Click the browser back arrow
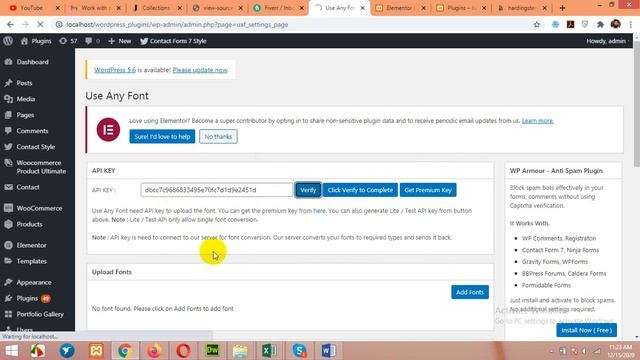Image resolution: width=640 pixels, height=360 pixels. pos(10,24)
